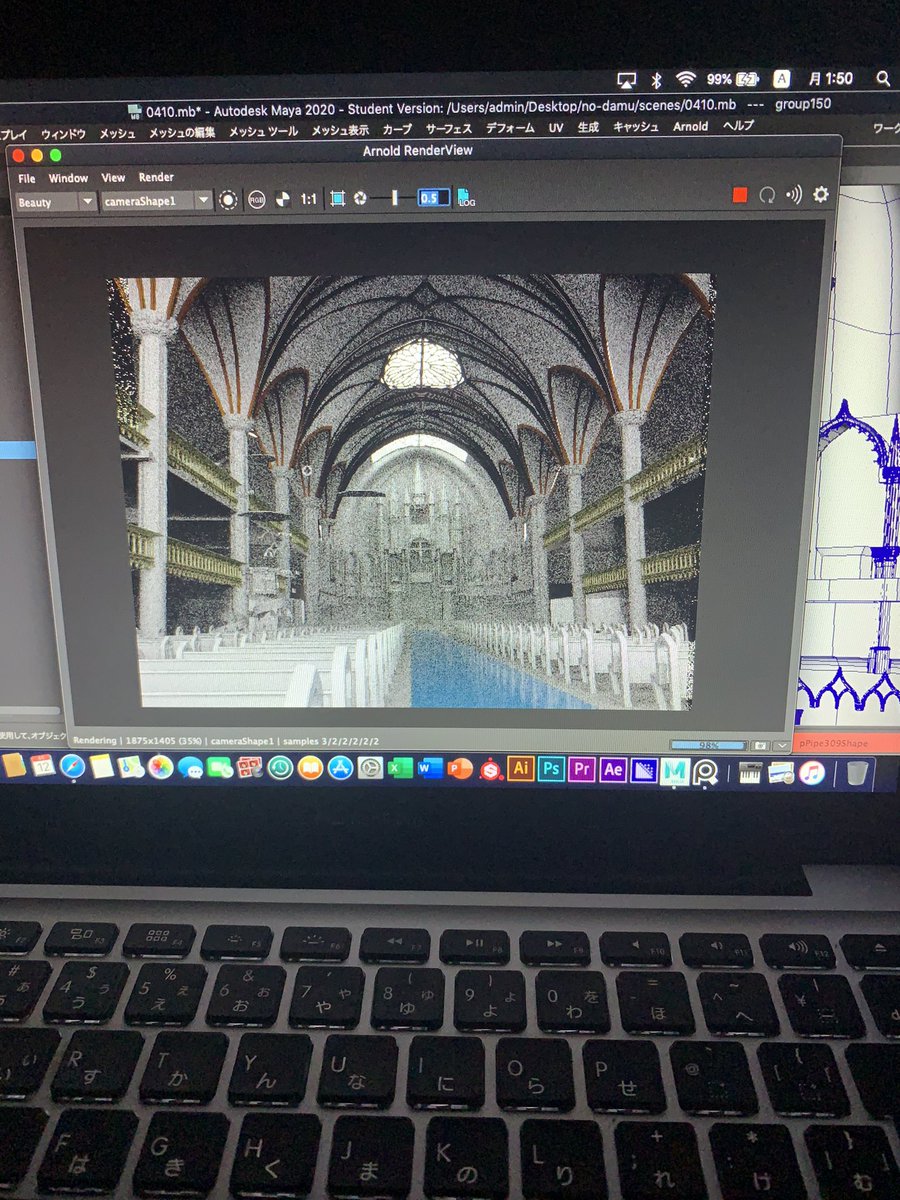Viewport: 900px width, 1200px height.
Task: Switch to Maya from the Dock
Action: (x=676, y=770)
